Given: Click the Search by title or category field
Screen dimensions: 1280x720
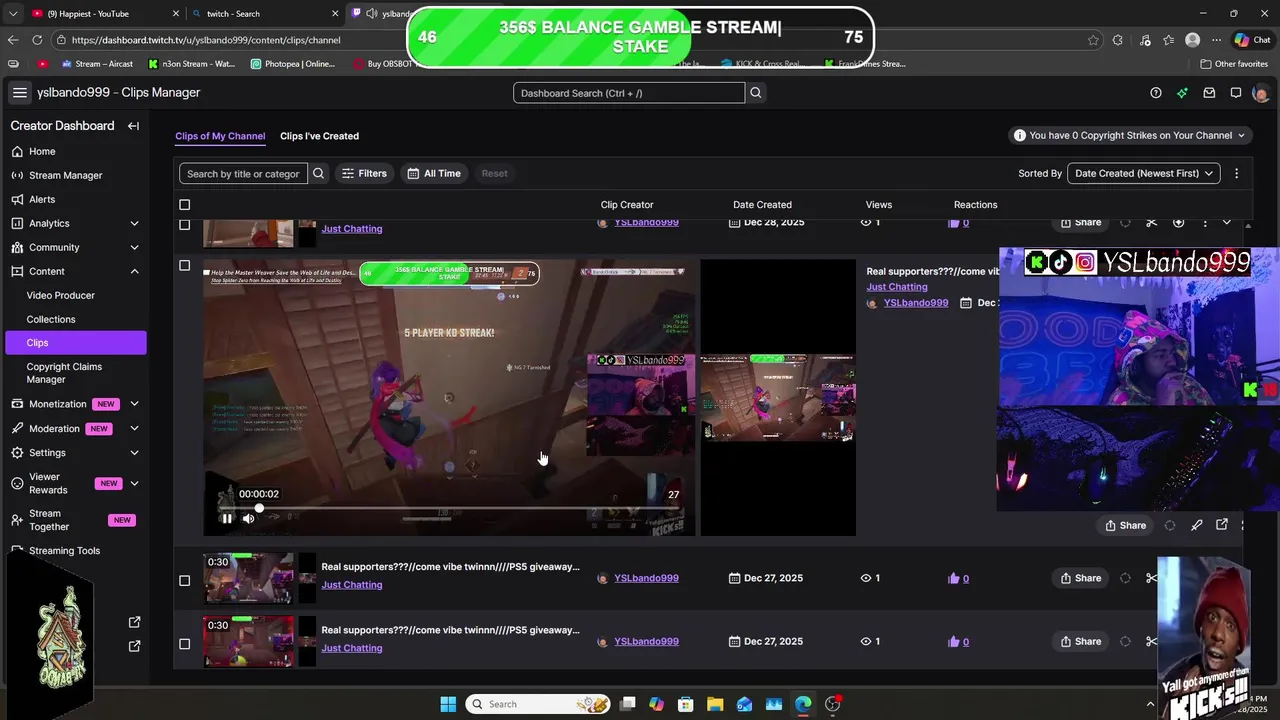Looking at the screenshot, I should point(243,173).
